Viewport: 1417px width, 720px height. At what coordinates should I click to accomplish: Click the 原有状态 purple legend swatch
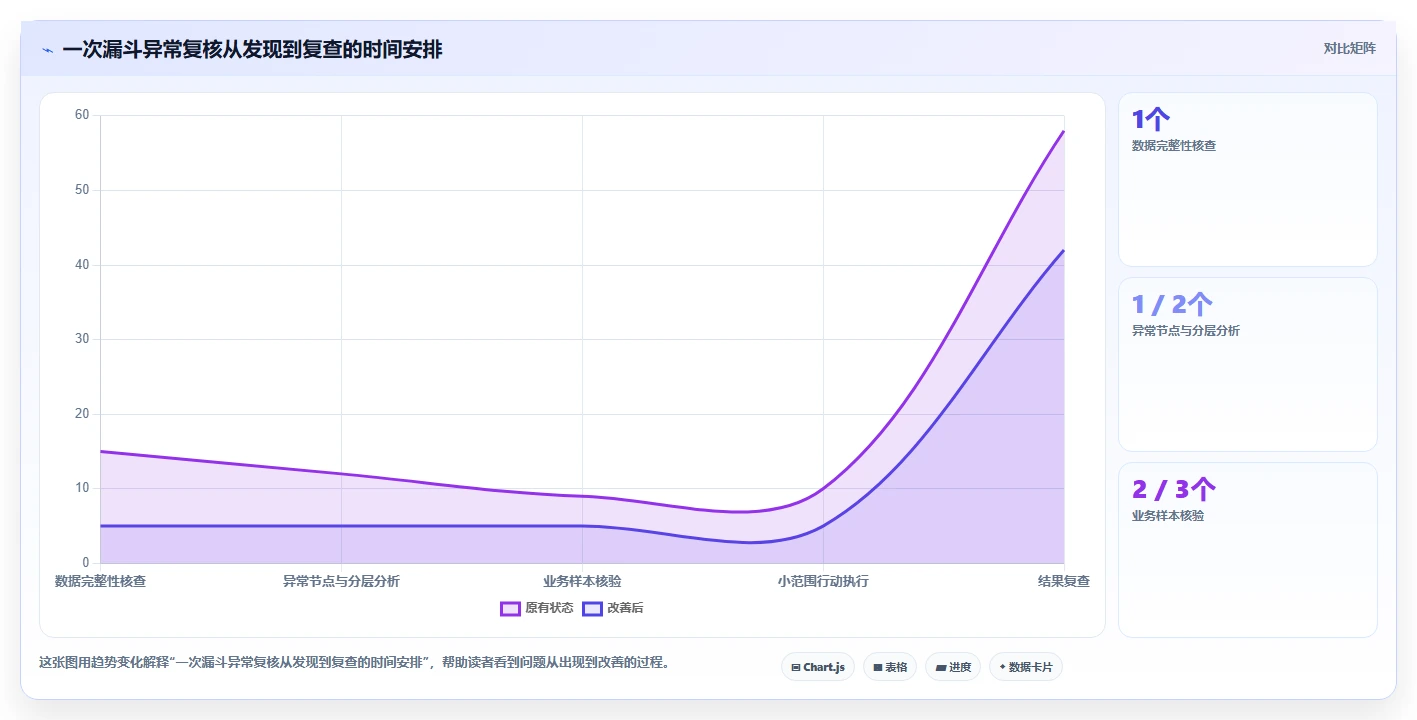point(510,608)
